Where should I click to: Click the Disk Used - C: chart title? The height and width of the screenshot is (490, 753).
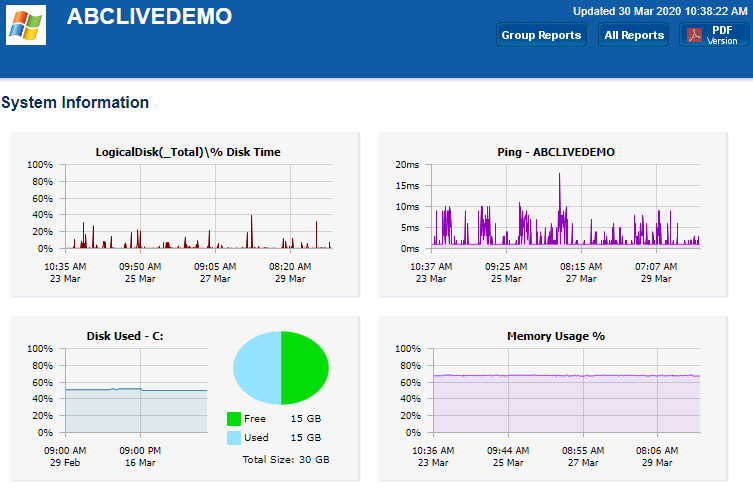click(x=125, y=336)
